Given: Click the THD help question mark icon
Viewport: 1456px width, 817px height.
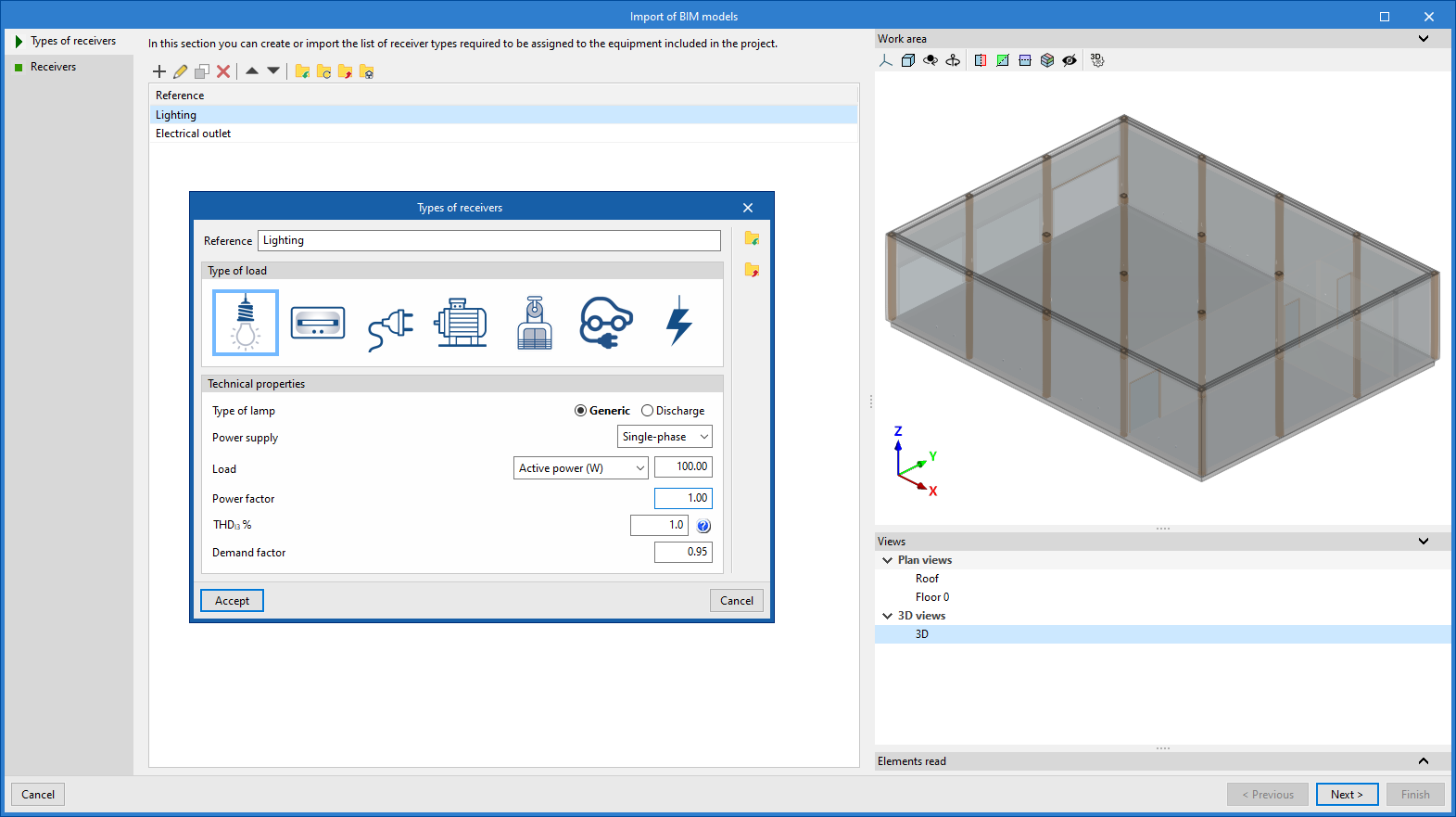Looking at the screenshot, I should pos(703,527).
